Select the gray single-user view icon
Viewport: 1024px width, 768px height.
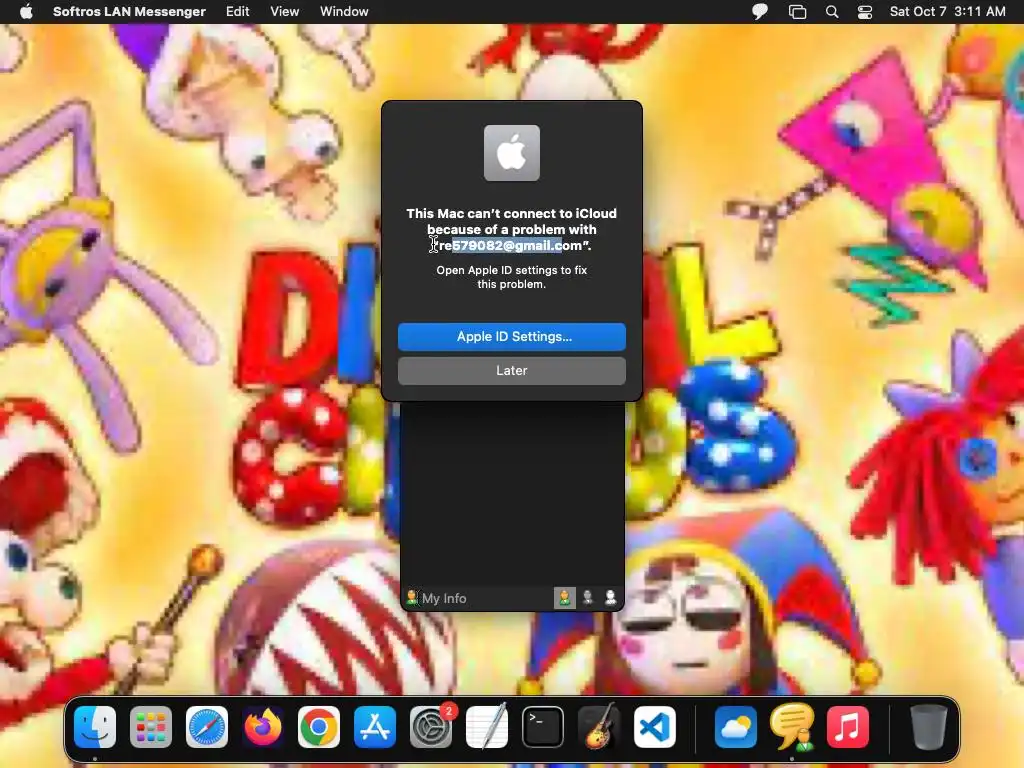(588, 598)
